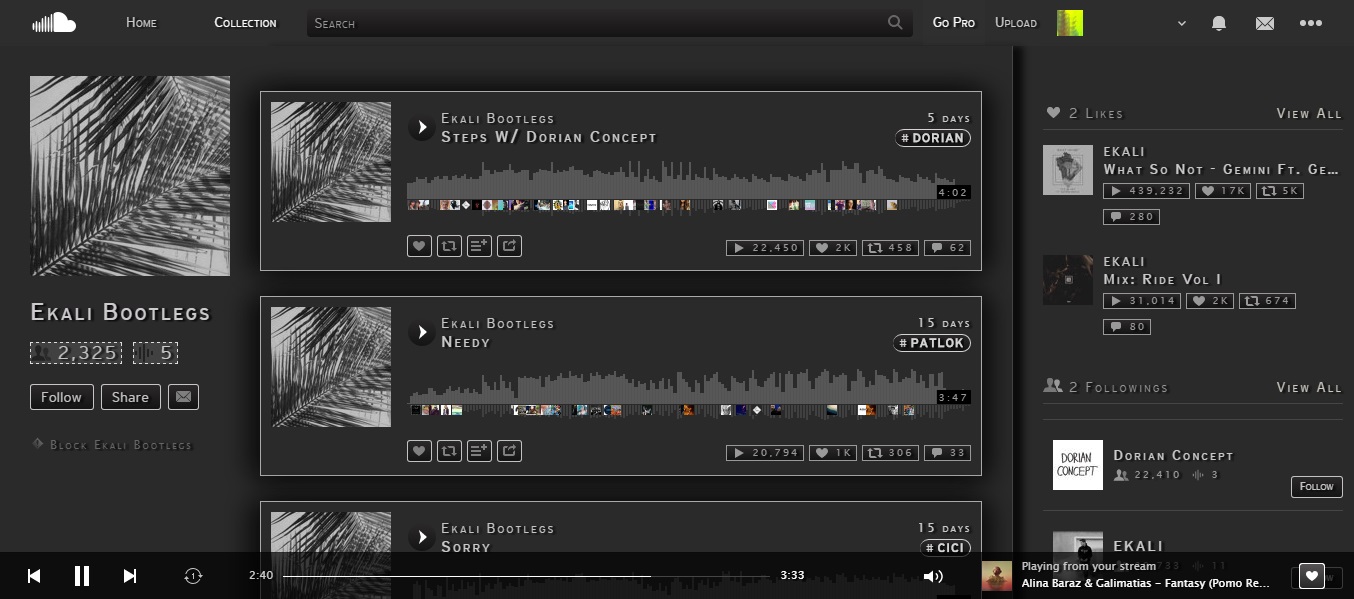Screen dimensions: 1354x599
Task: Click the Search input field
Action: tap(600, 23)
